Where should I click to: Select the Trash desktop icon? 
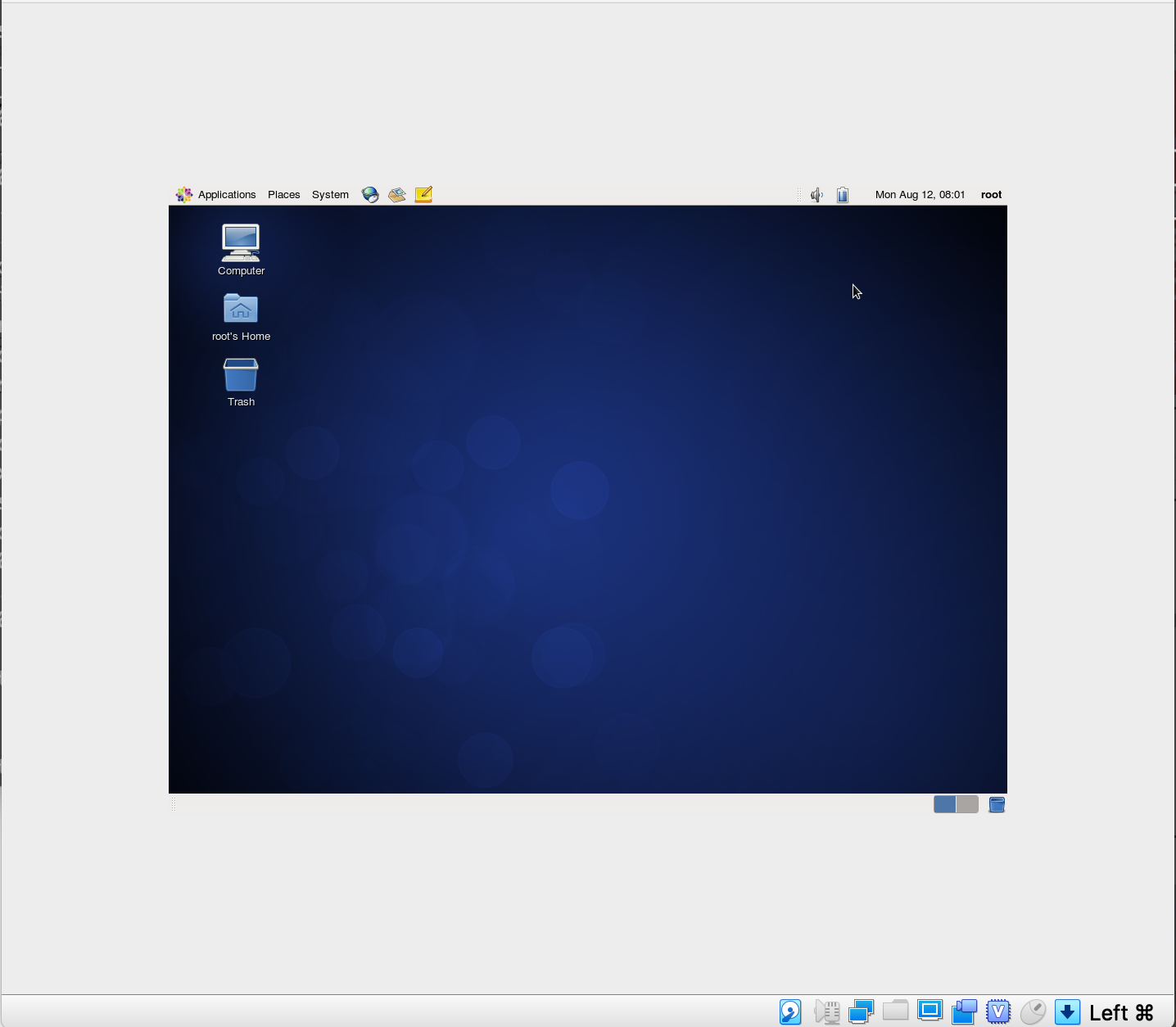pos(241,382)
